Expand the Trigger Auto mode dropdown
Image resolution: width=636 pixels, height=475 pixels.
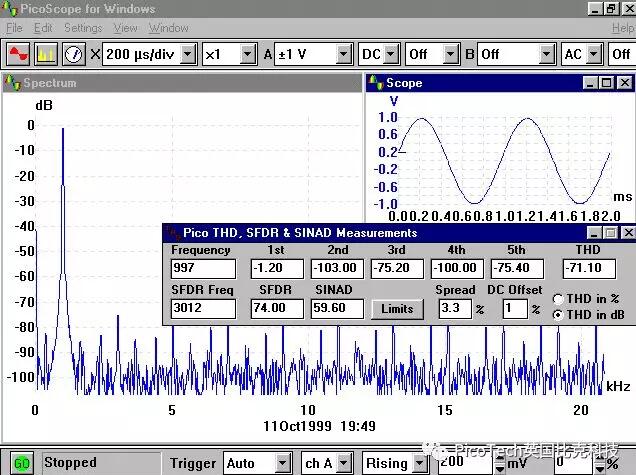tap(284, 463)
